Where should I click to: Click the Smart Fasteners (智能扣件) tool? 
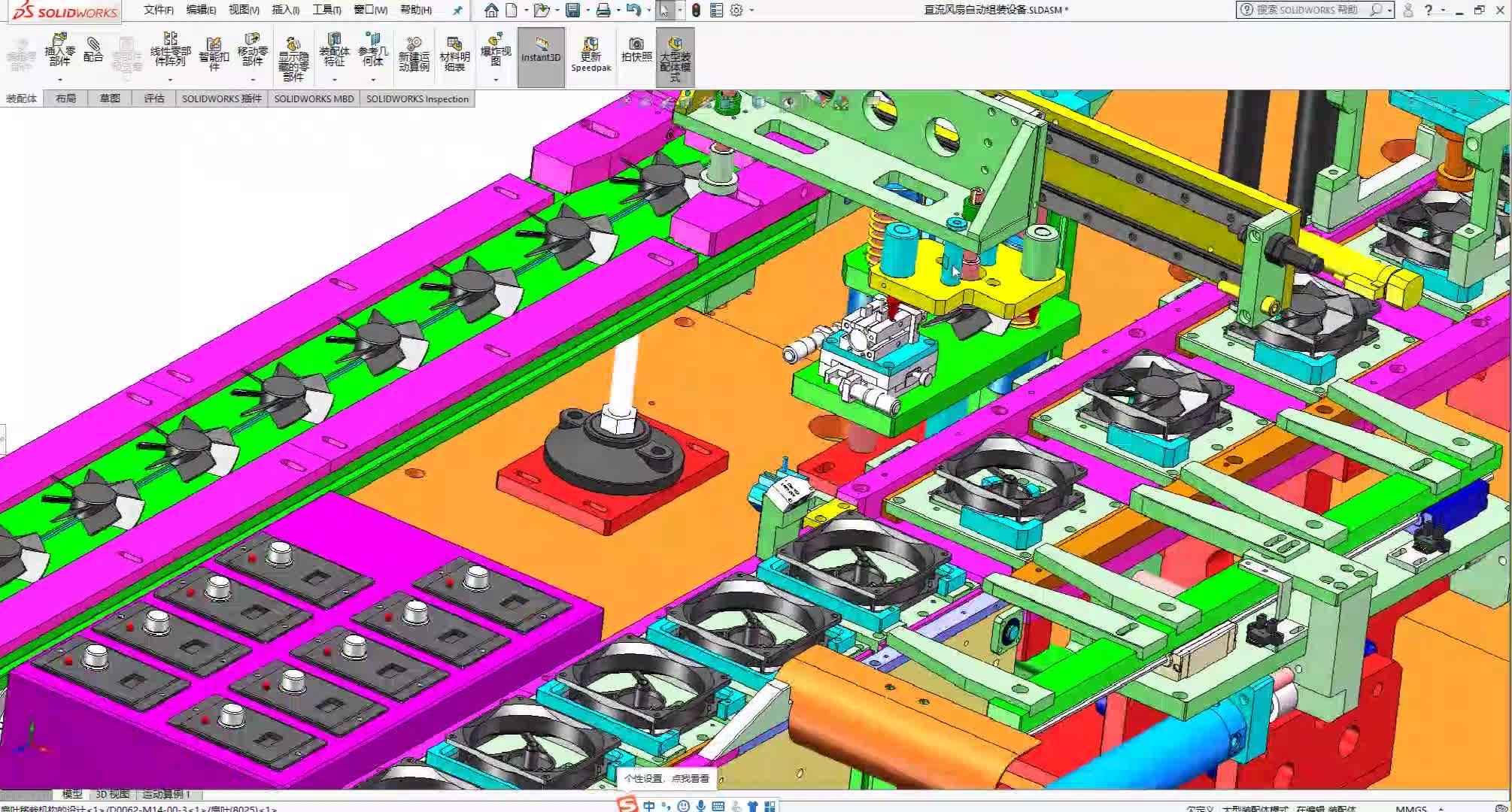click(214, 54)
